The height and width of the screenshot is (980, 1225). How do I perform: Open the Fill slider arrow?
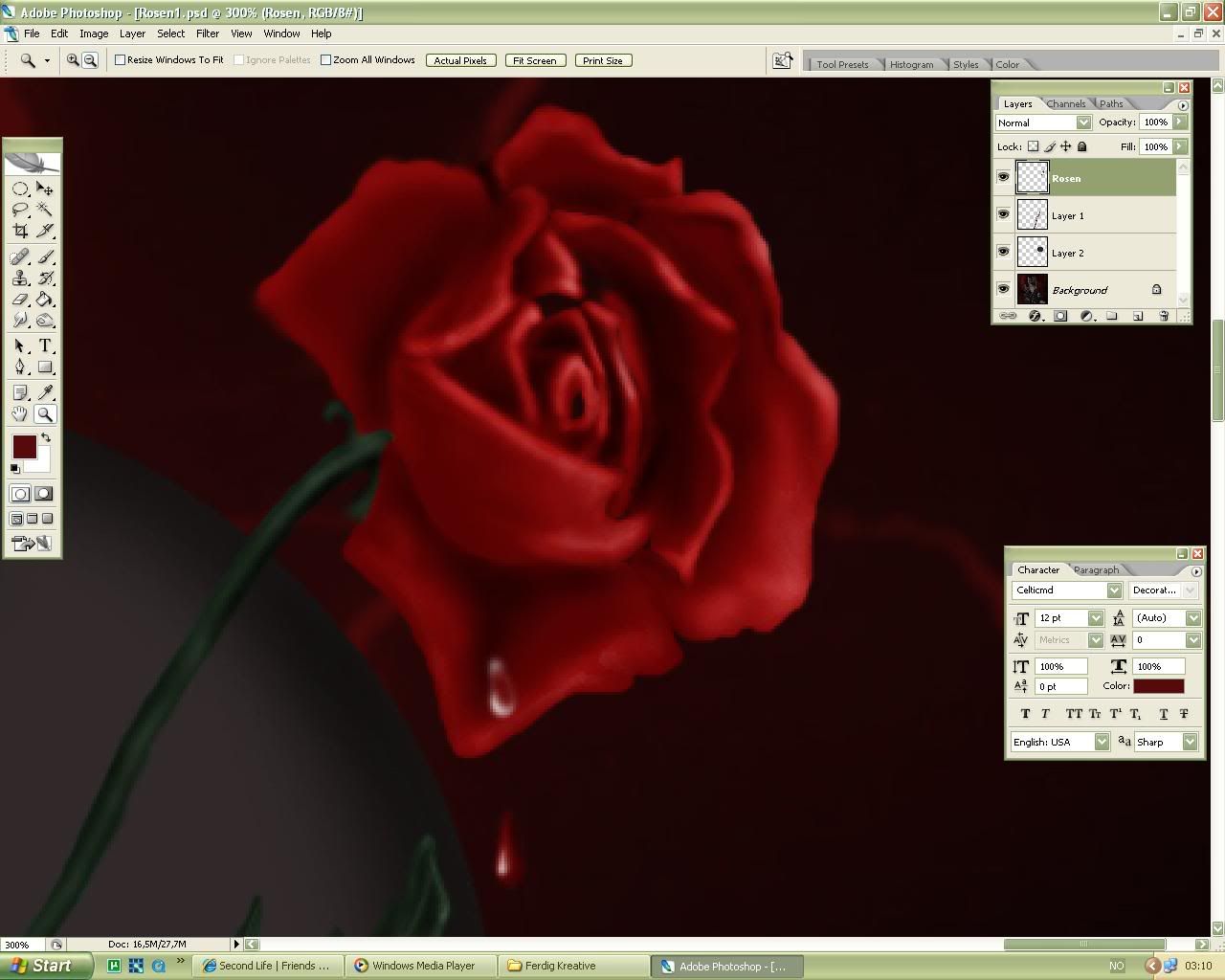pyautogui.click(x=1180, y=146)
